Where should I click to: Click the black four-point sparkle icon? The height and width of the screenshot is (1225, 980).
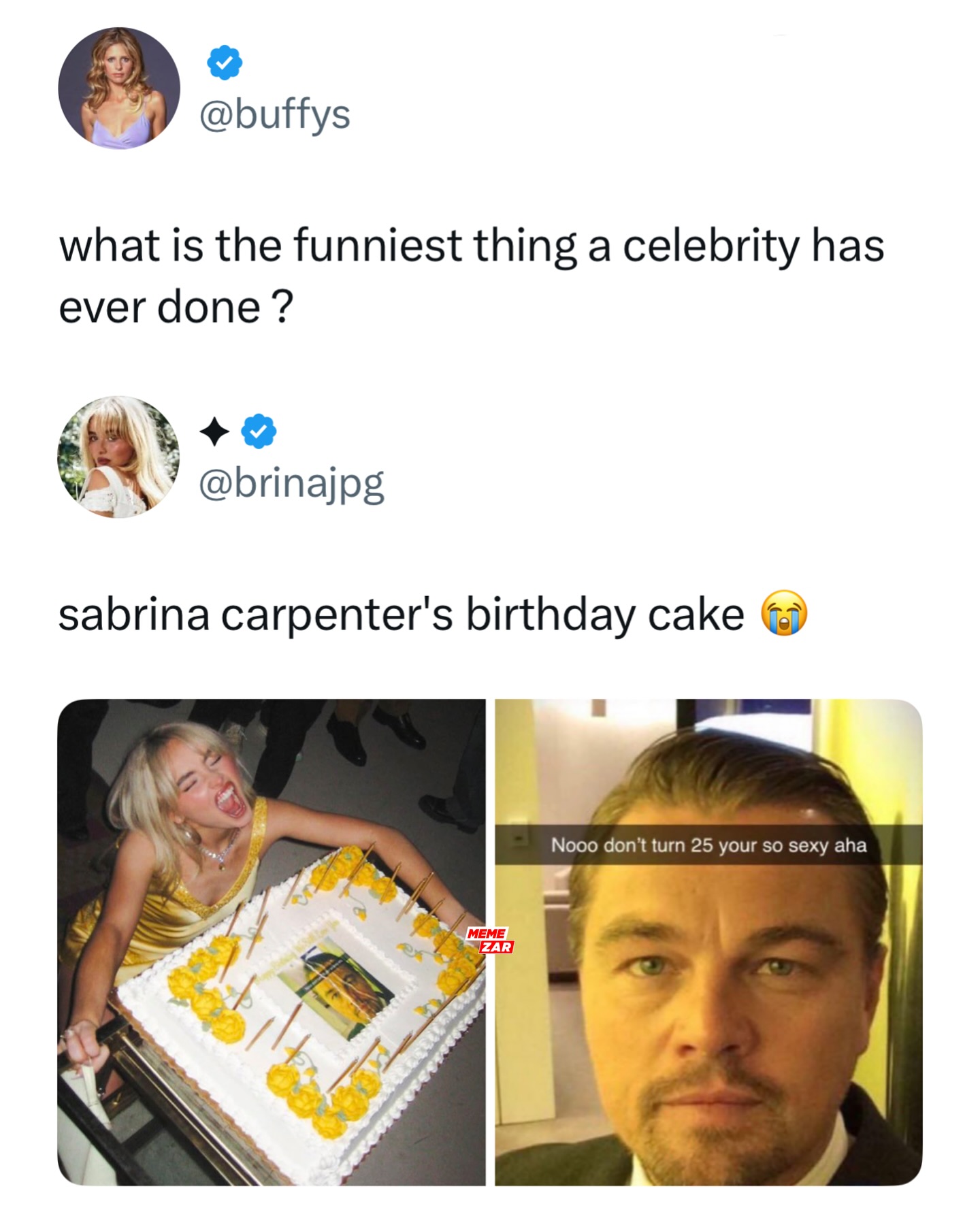click(214, 431)
